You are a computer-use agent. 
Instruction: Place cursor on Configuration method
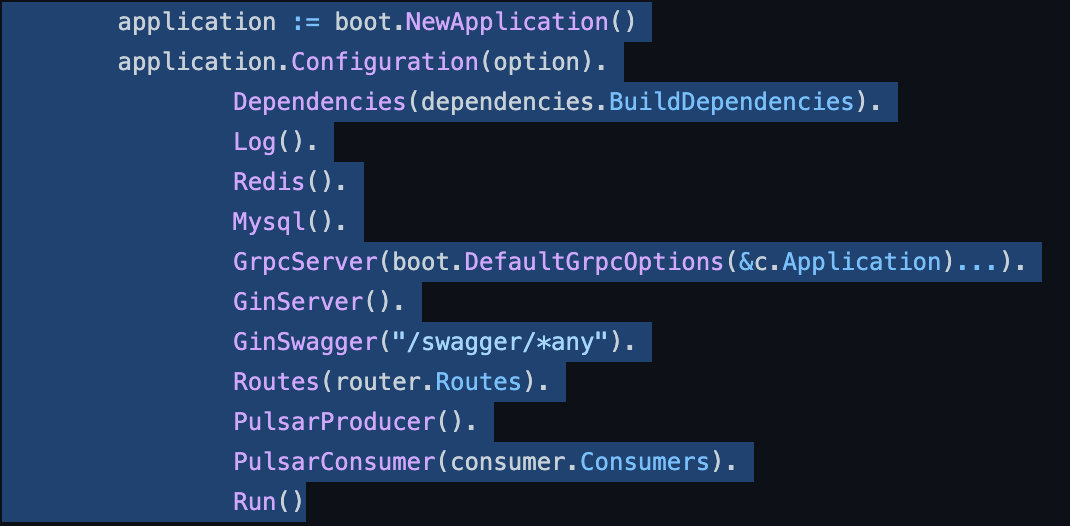[x=385, y=62]
